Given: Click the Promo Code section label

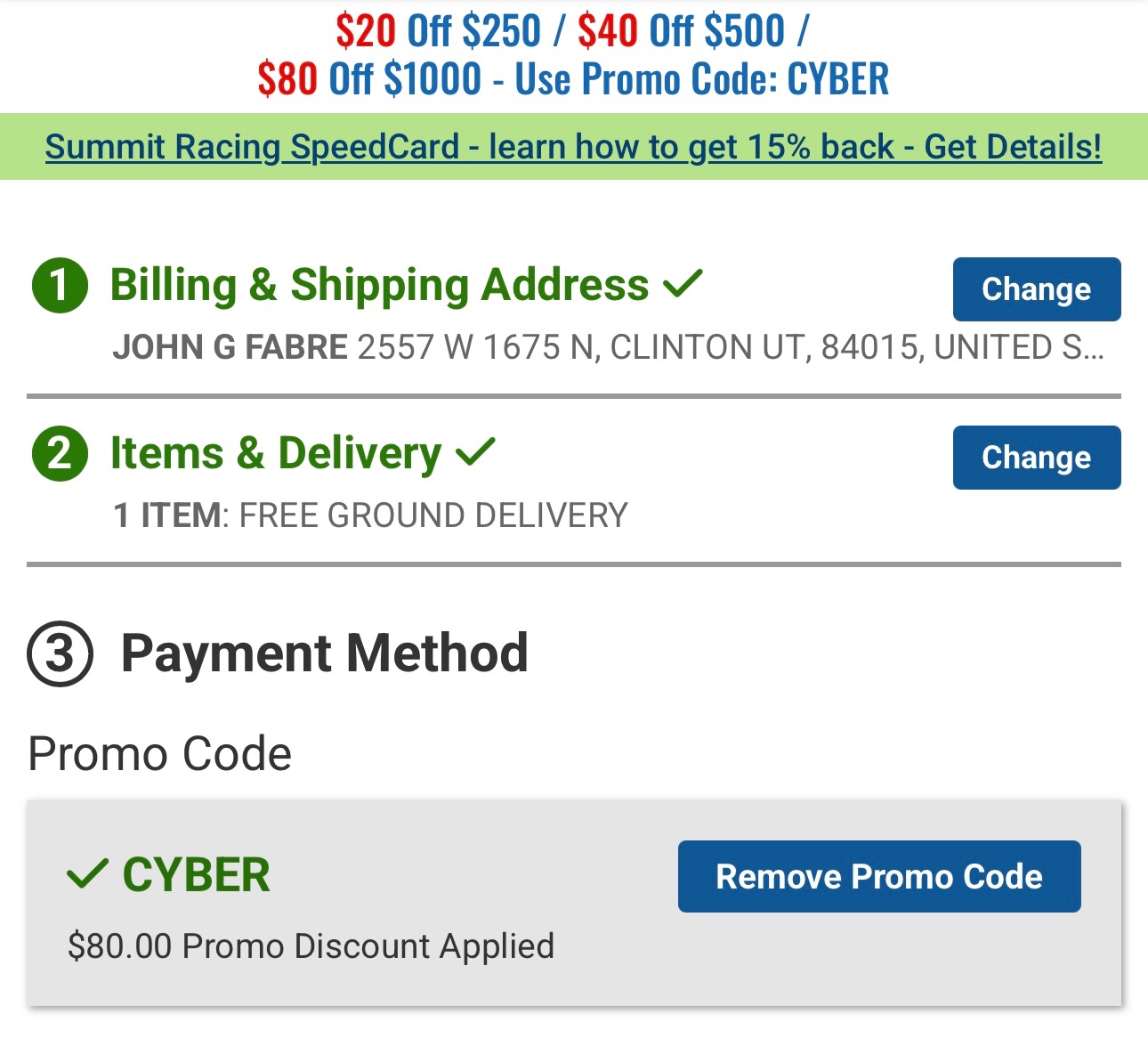Looking at the screenshot, I should (x=160, y=754).
